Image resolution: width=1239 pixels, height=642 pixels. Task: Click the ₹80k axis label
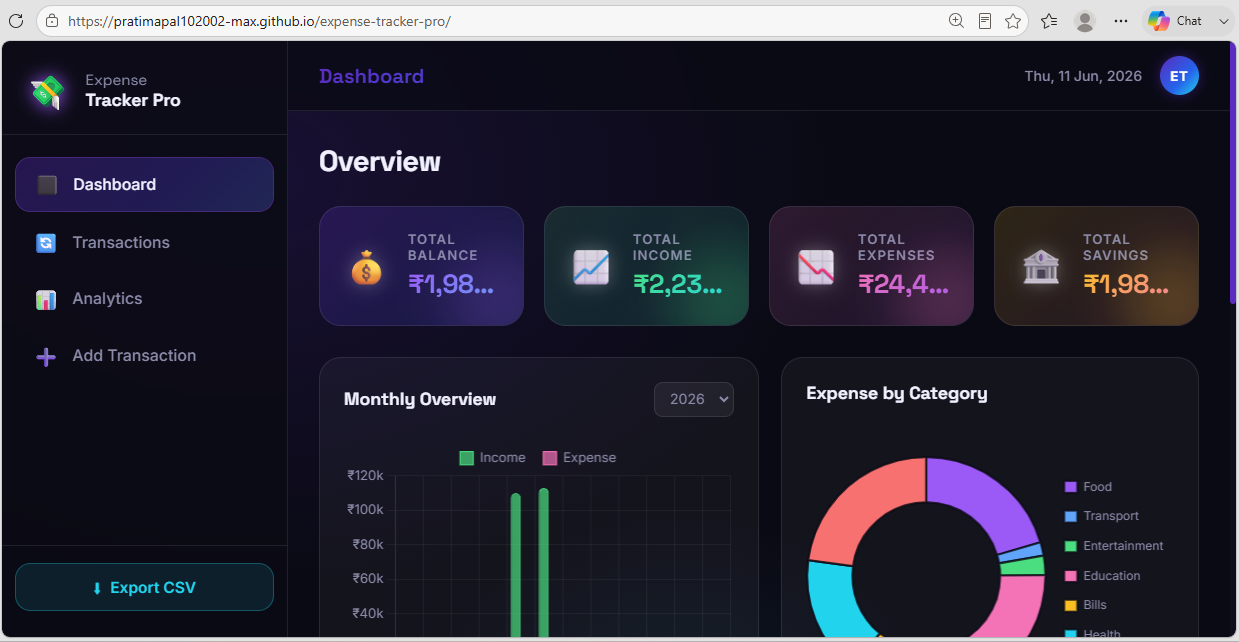tap(367, 545)
